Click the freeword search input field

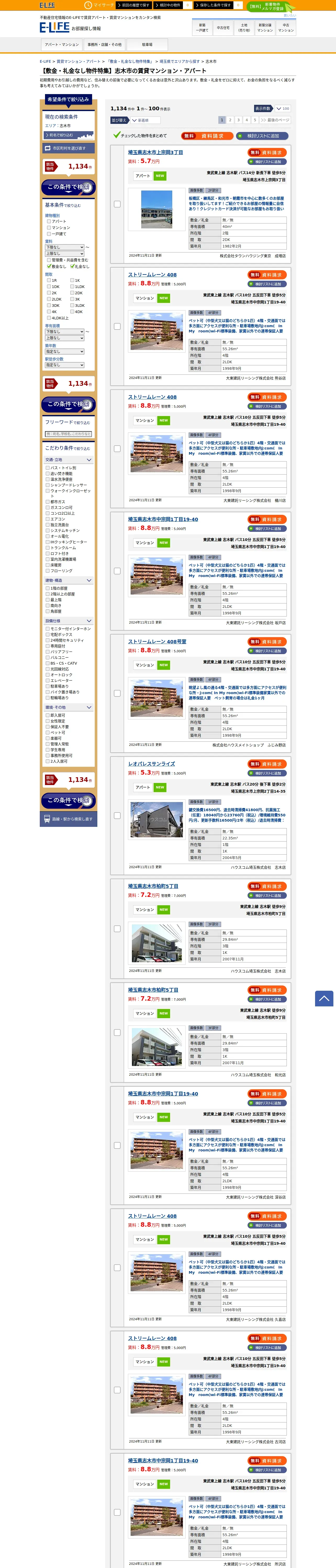(68, 434)
